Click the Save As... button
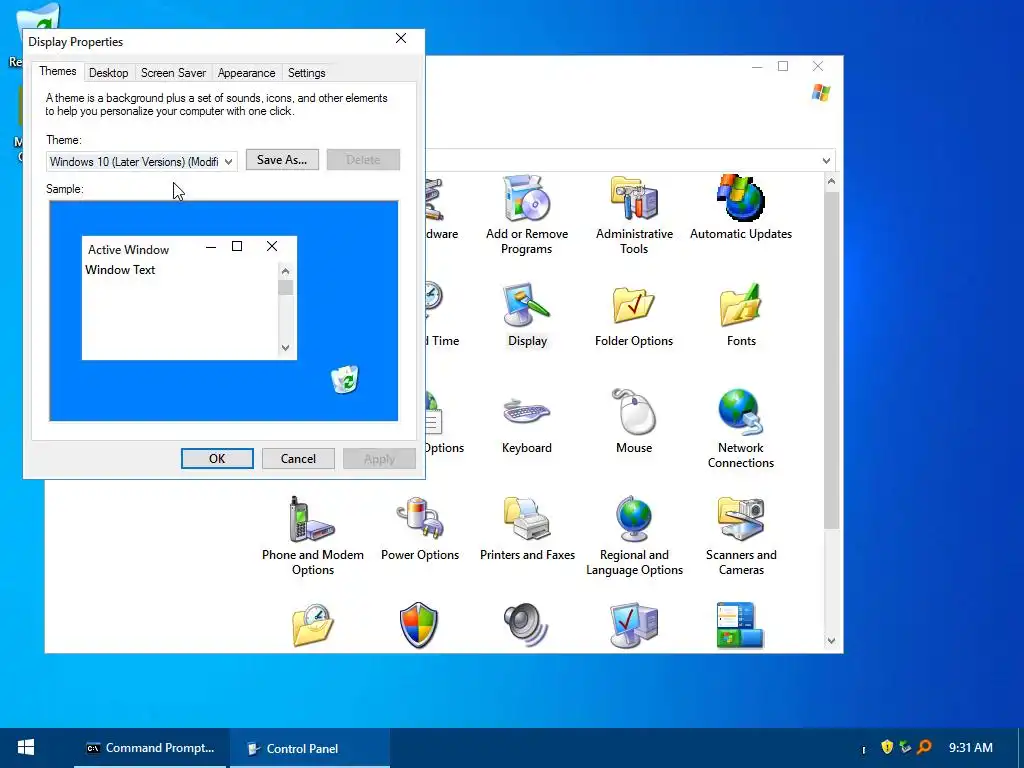1024x768 pixels. (x=282, y=160)
